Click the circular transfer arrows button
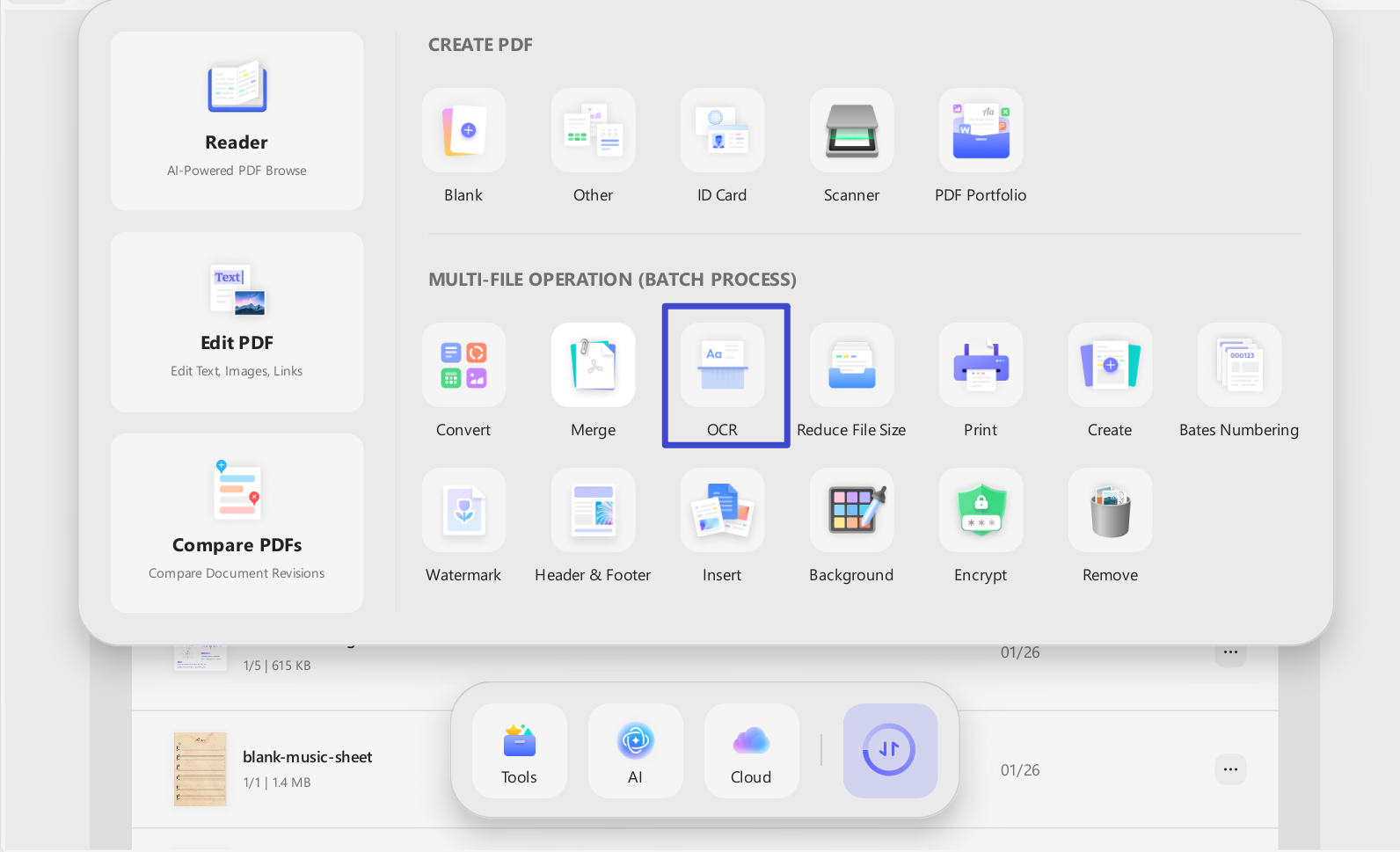1400x852 pixels. (x=890, y=751)
